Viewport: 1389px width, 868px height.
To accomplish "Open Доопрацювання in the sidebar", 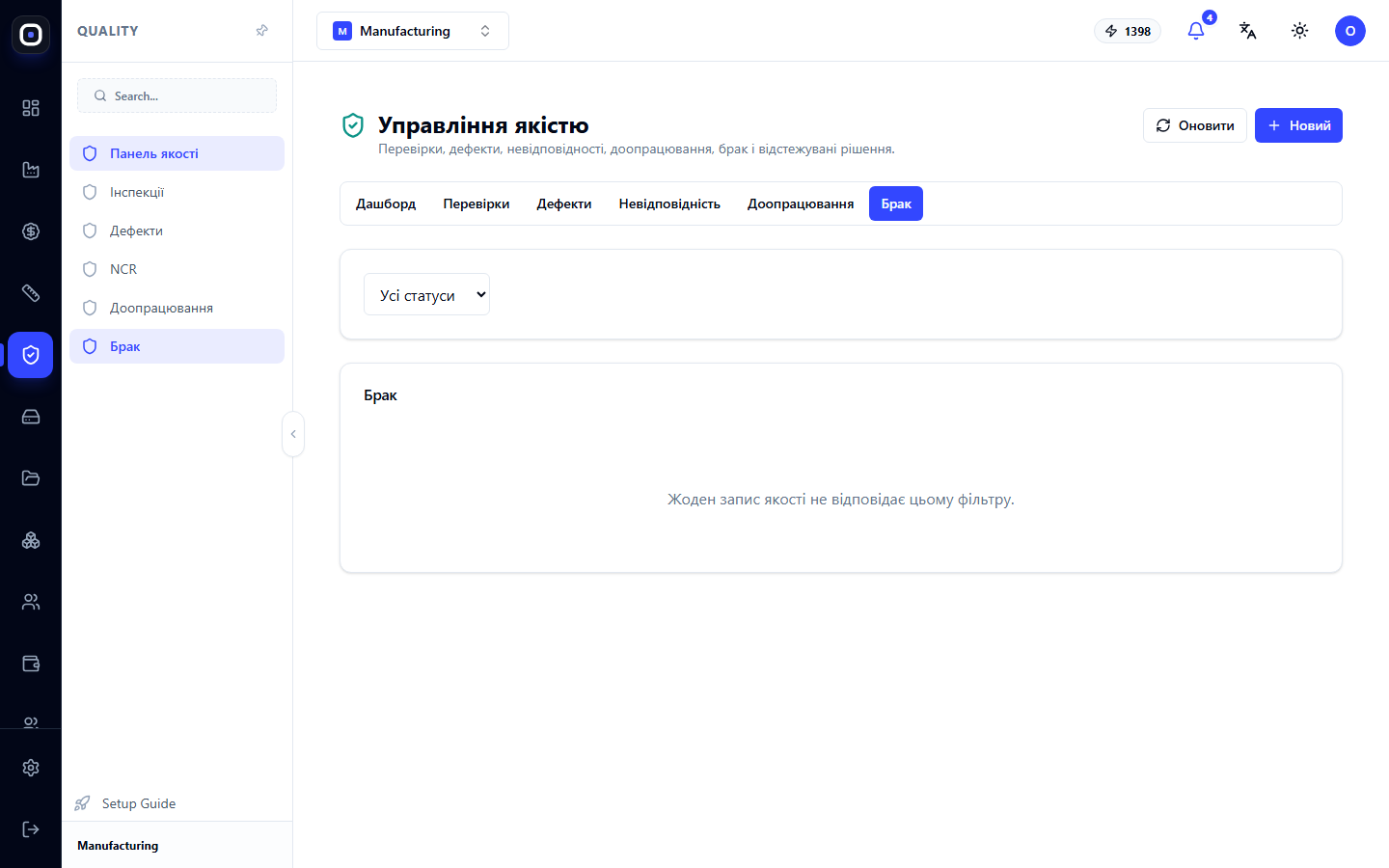I will [x=177, y=308].
